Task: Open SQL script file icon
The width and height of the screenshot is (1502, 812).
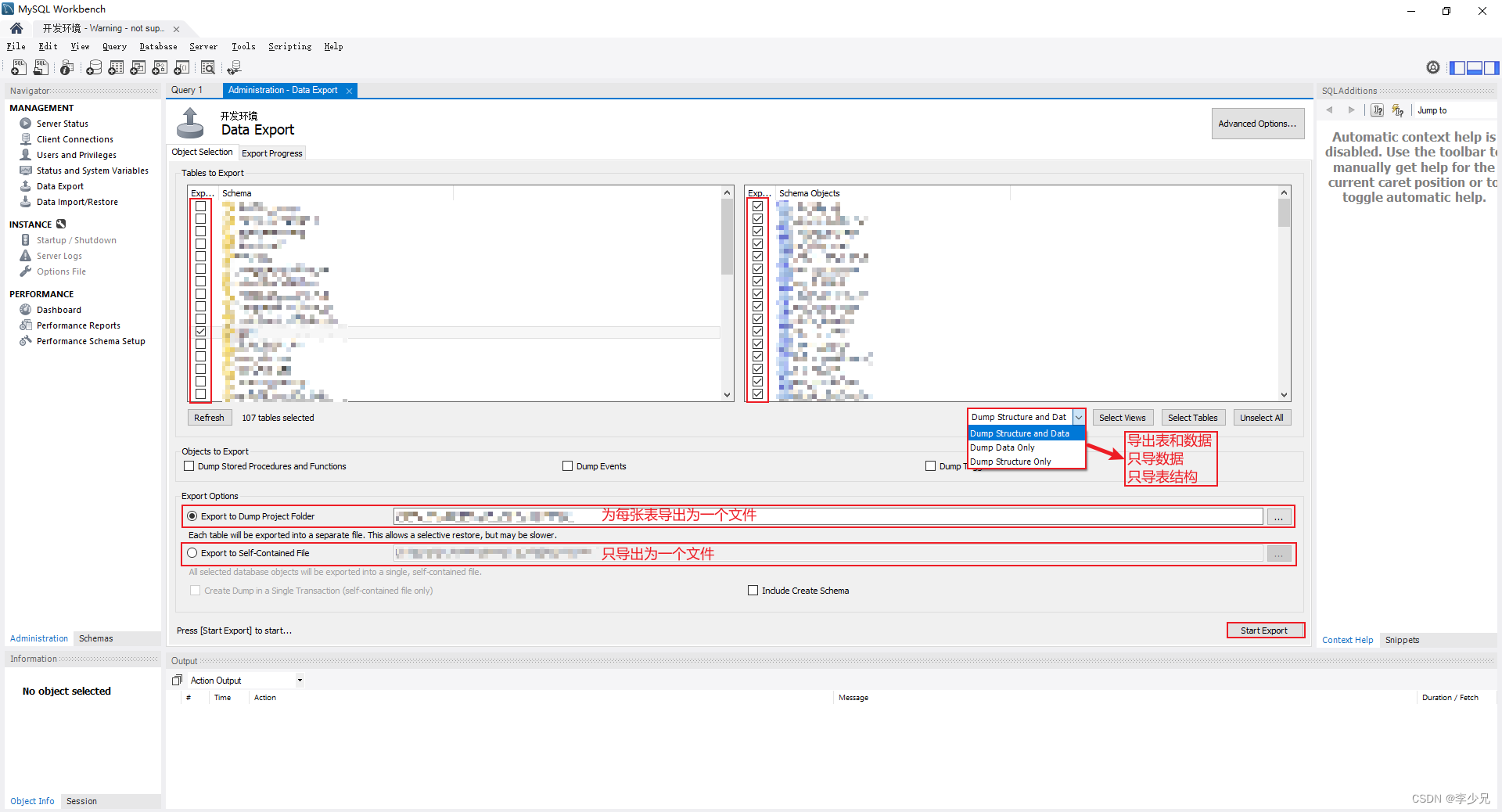Action: click(x=41, y=68)
